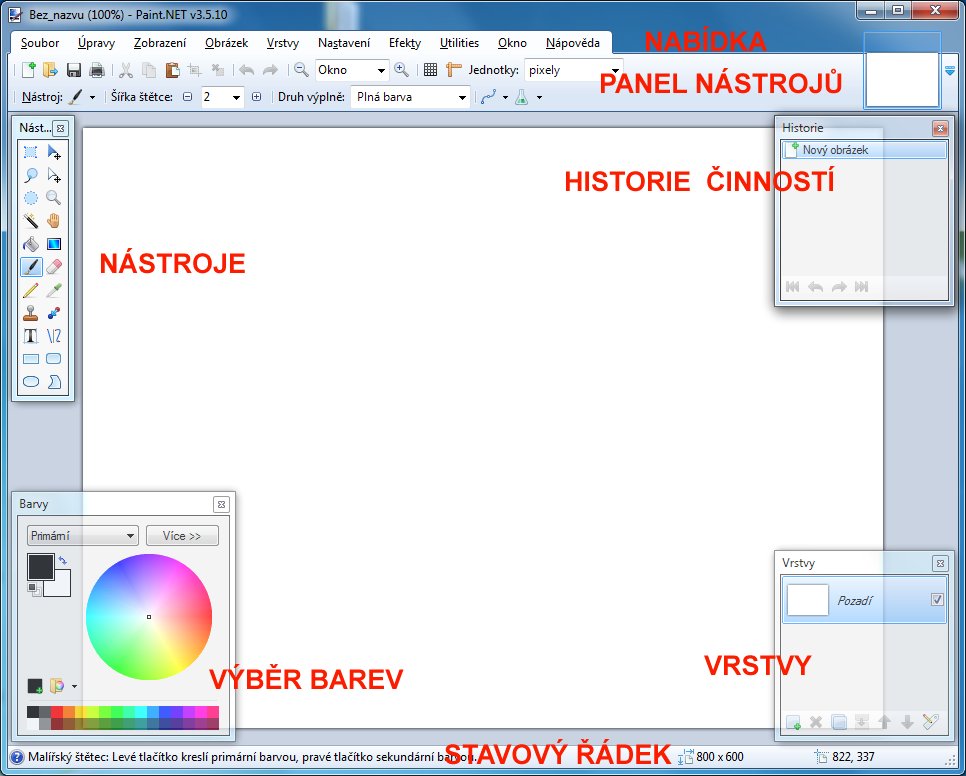Swap primary and secondary colors arrow
The image size is (966, 776).
tap(62, 560)
